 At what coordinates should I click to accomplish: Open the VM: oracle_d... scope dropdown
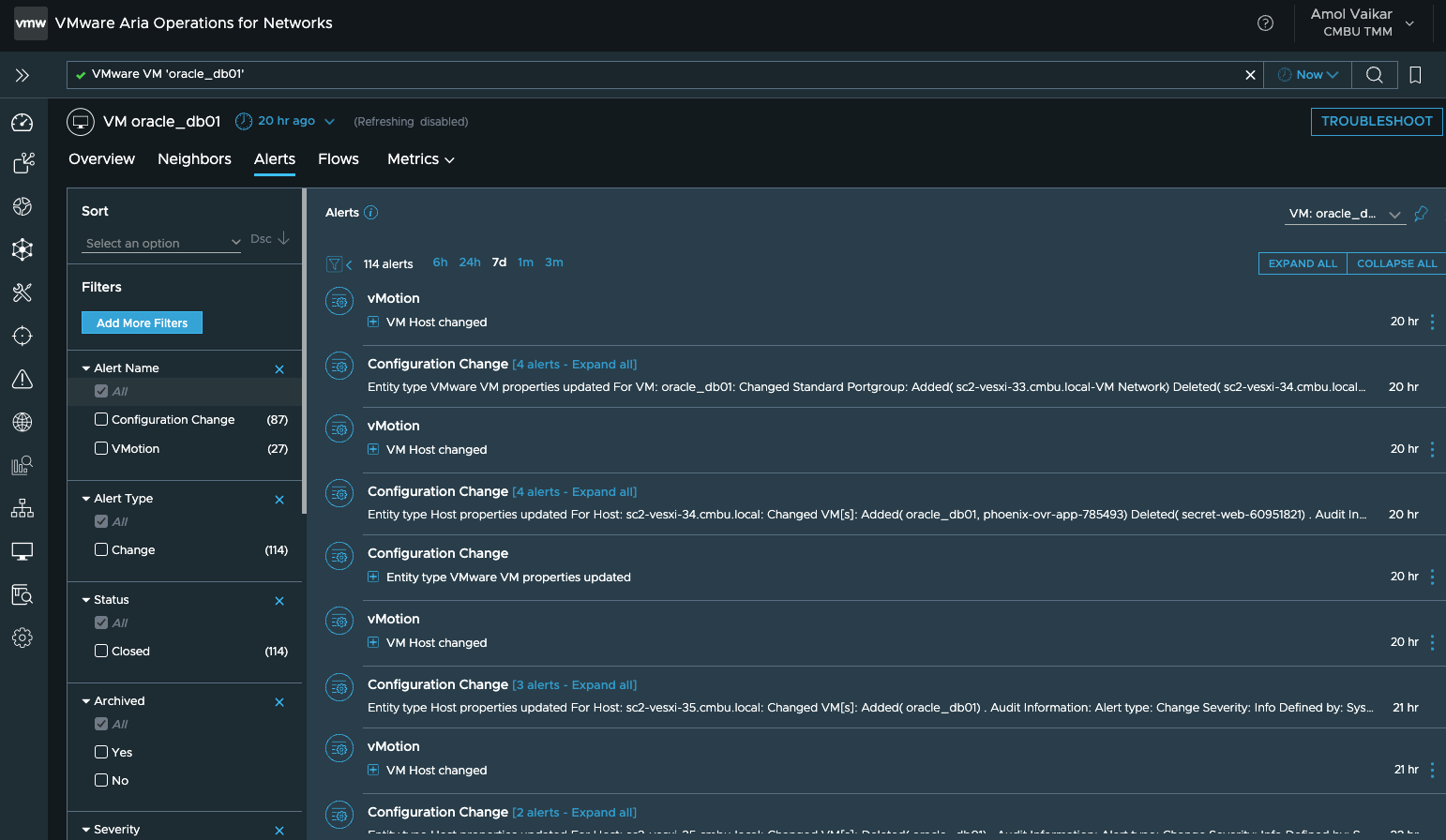(x=1344, y=214)
